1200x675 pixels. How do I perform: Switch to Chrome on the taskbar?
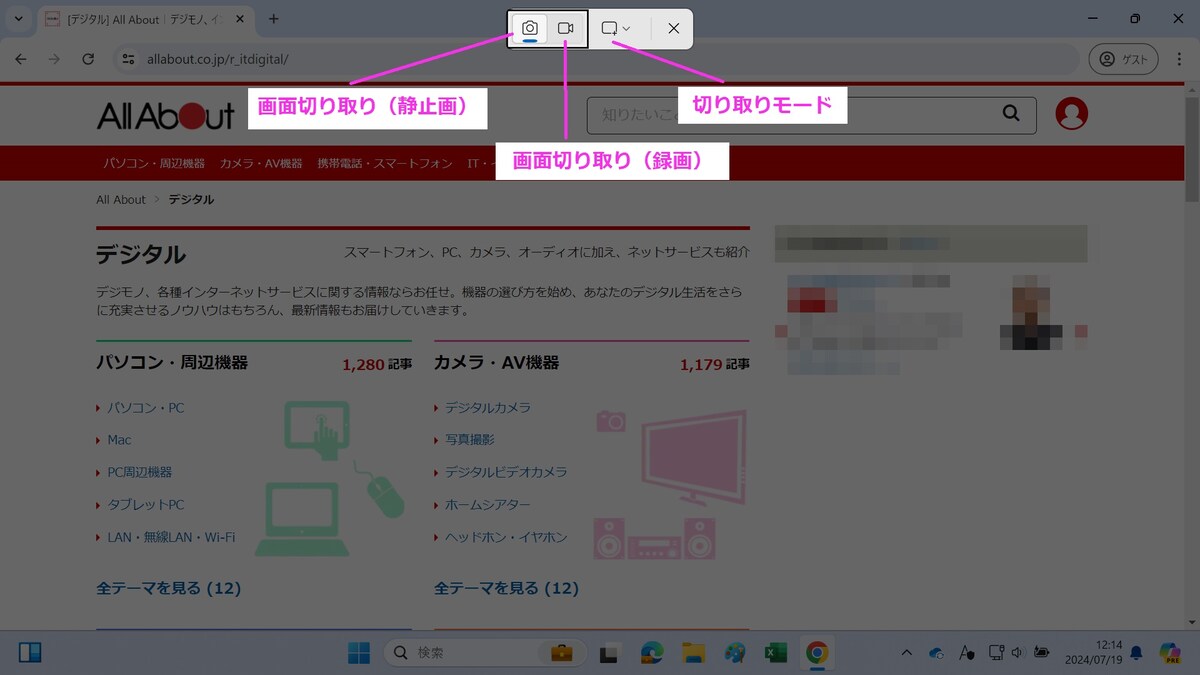tap(817, 653)
